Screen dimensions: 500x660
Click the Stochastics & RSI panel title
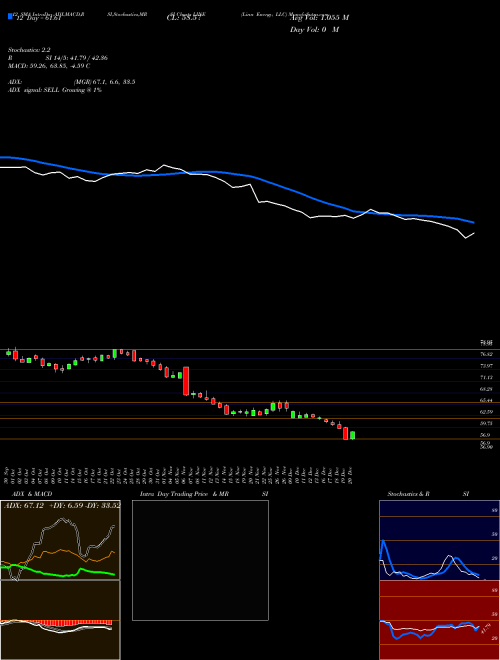[428, 494]
